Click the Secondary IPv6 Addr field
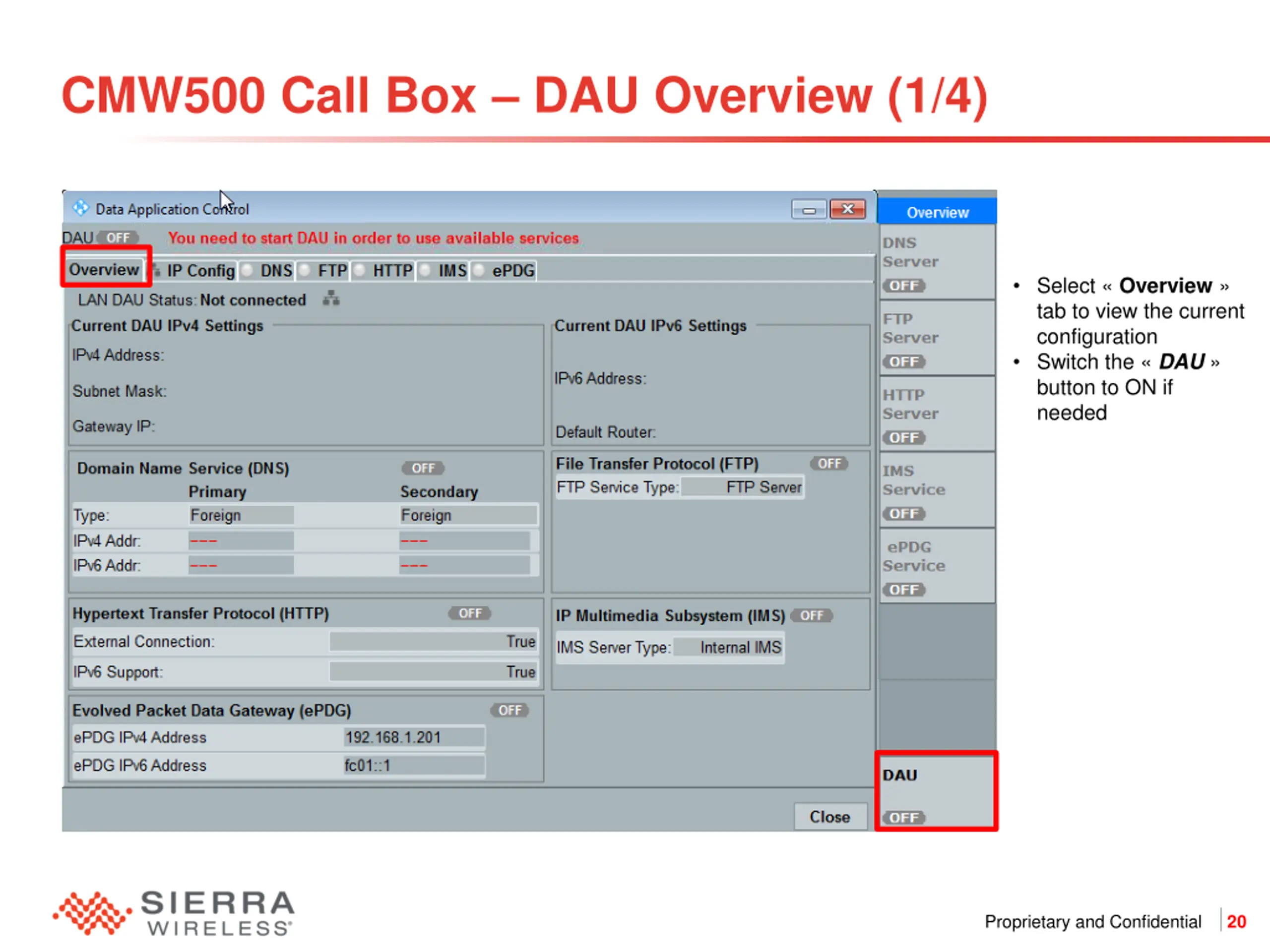The image size is (1270, 952). [x=465, y=566]
